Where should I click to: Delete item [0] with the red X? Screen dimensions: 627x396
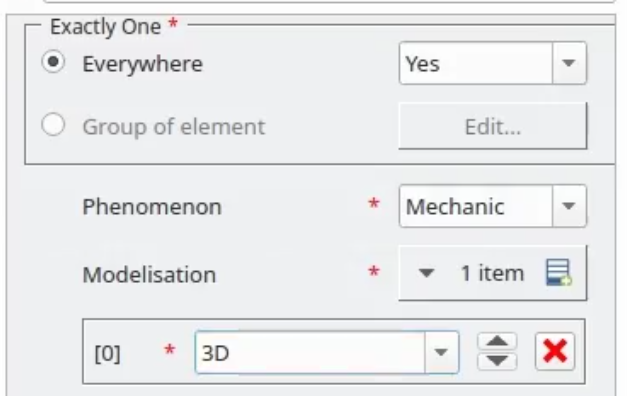[555, 352]
